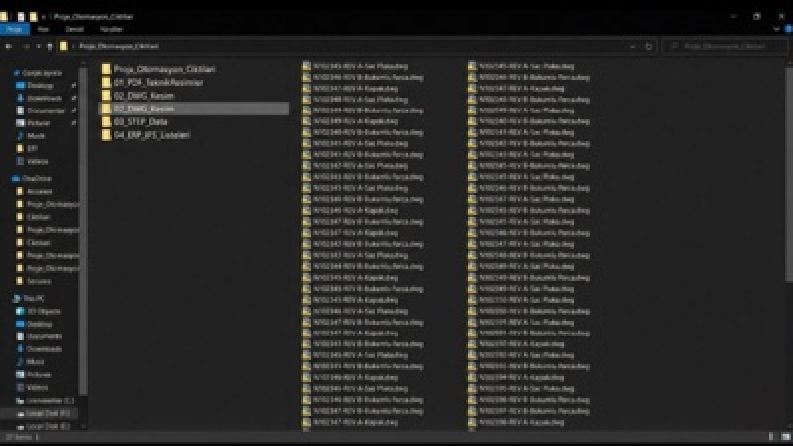Switch to details view in status bar

click(771, 437)
